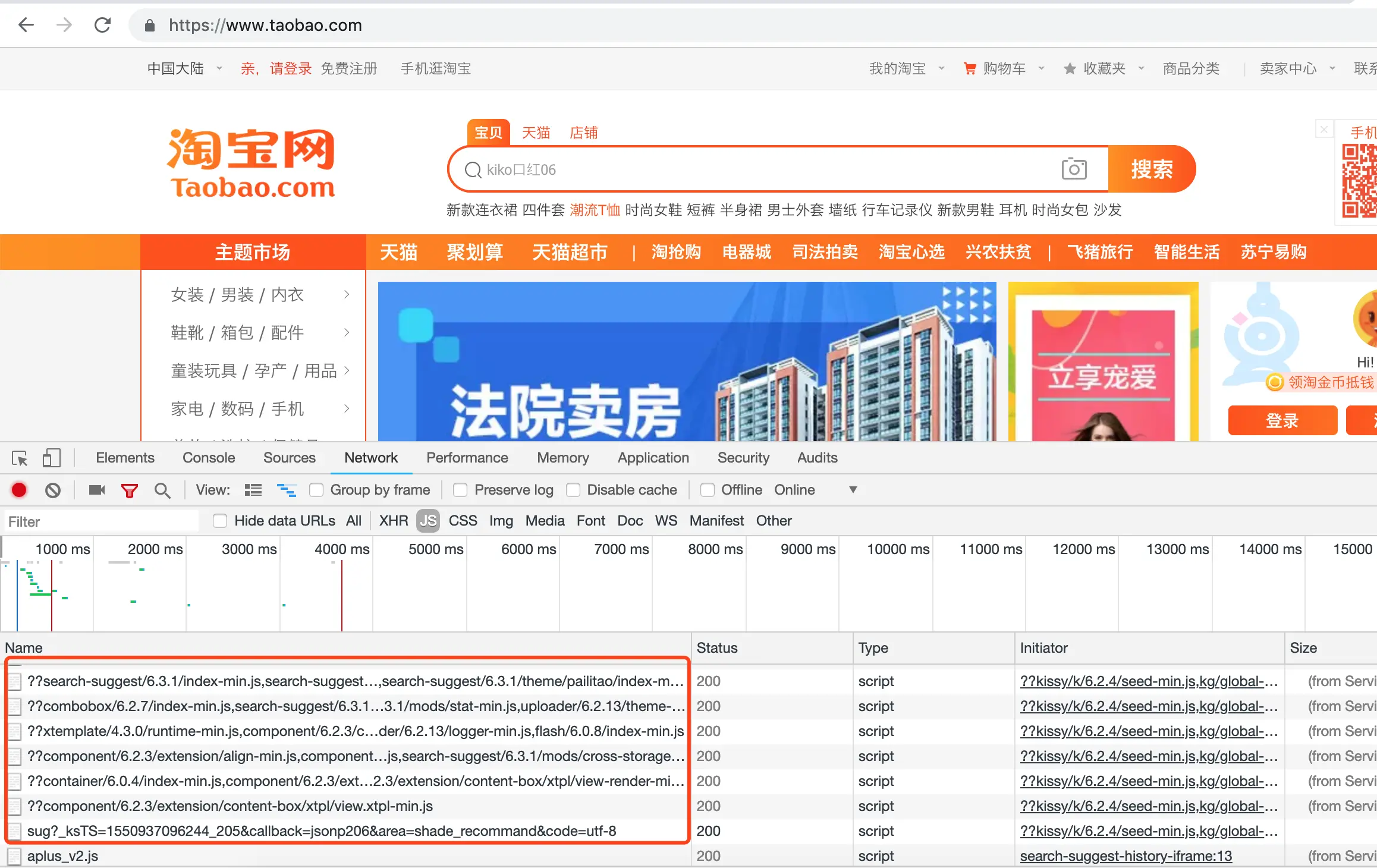Select the XHR request type filter

(393, 521)
